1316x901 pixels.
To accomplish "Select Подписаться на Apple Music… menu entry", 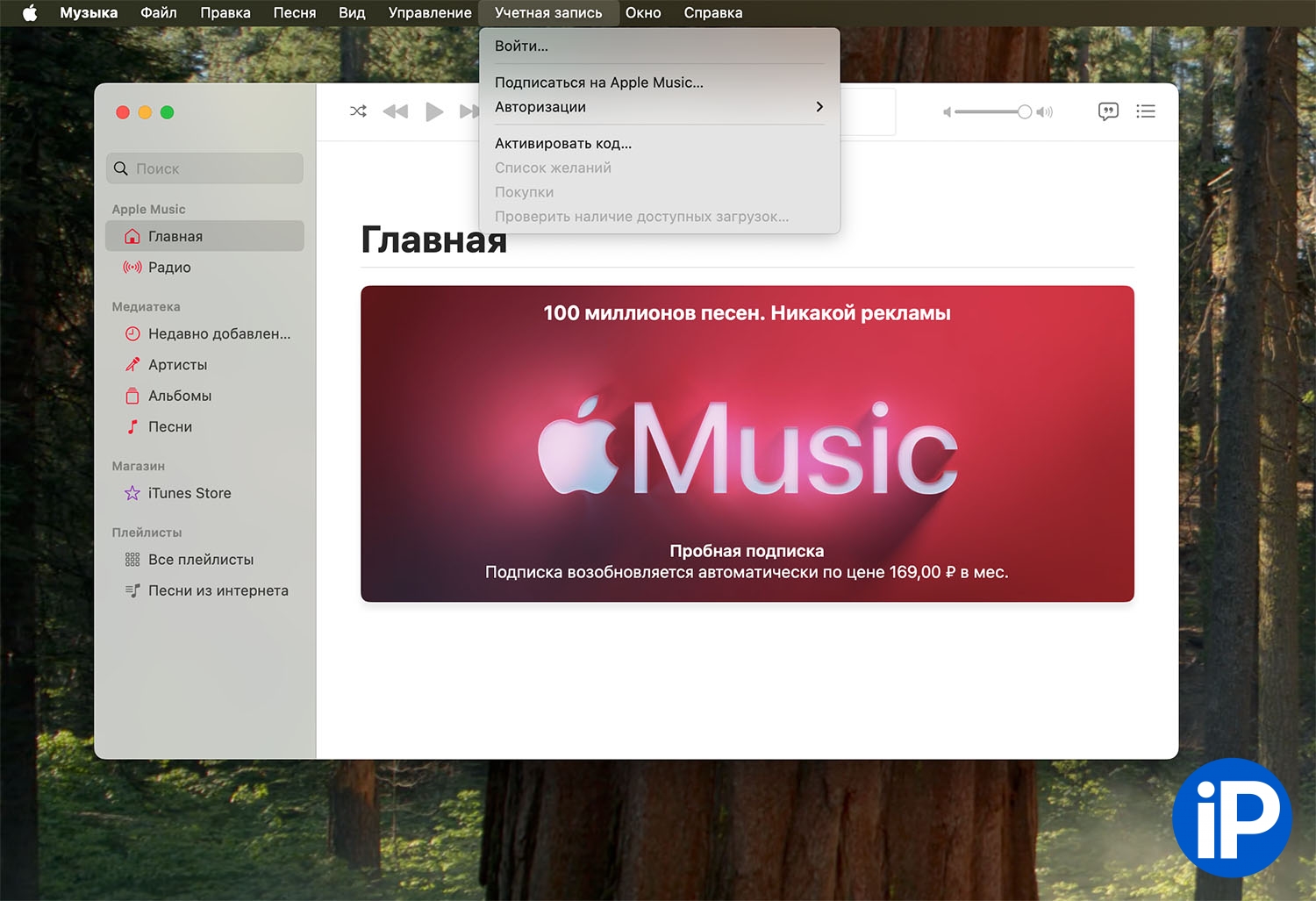I will pos(660,82).
